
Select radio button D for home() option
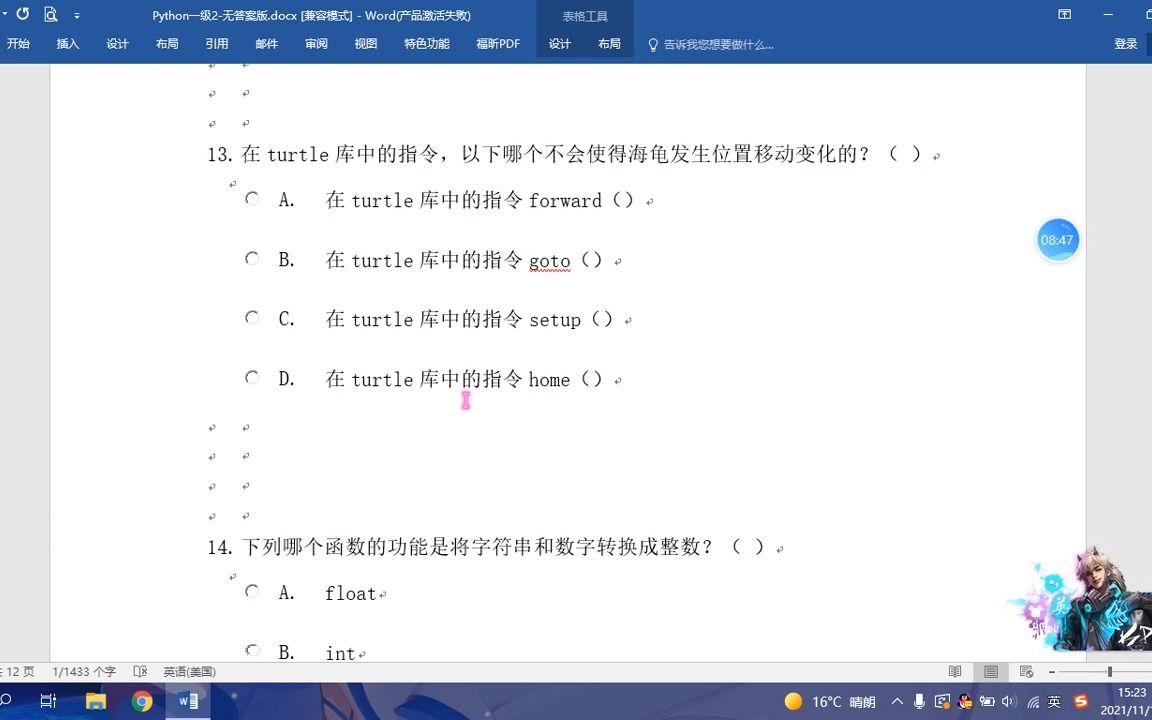point(252,377)
